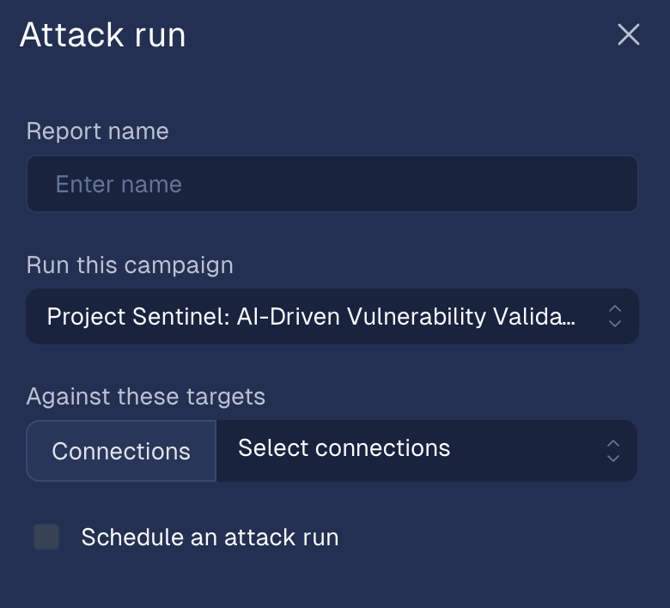Open the Select connections dropdown

(x=426, y=451)
